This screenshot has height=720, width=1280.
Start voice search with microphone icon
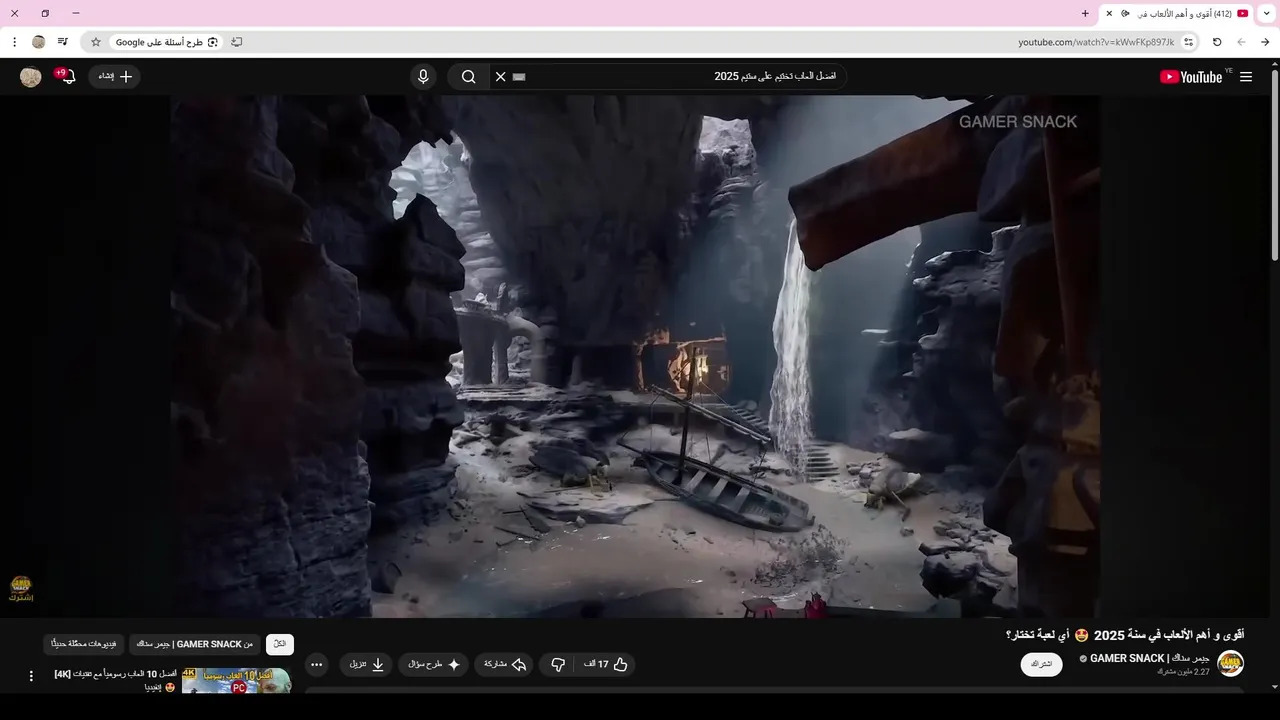click(x=423, y=77)
